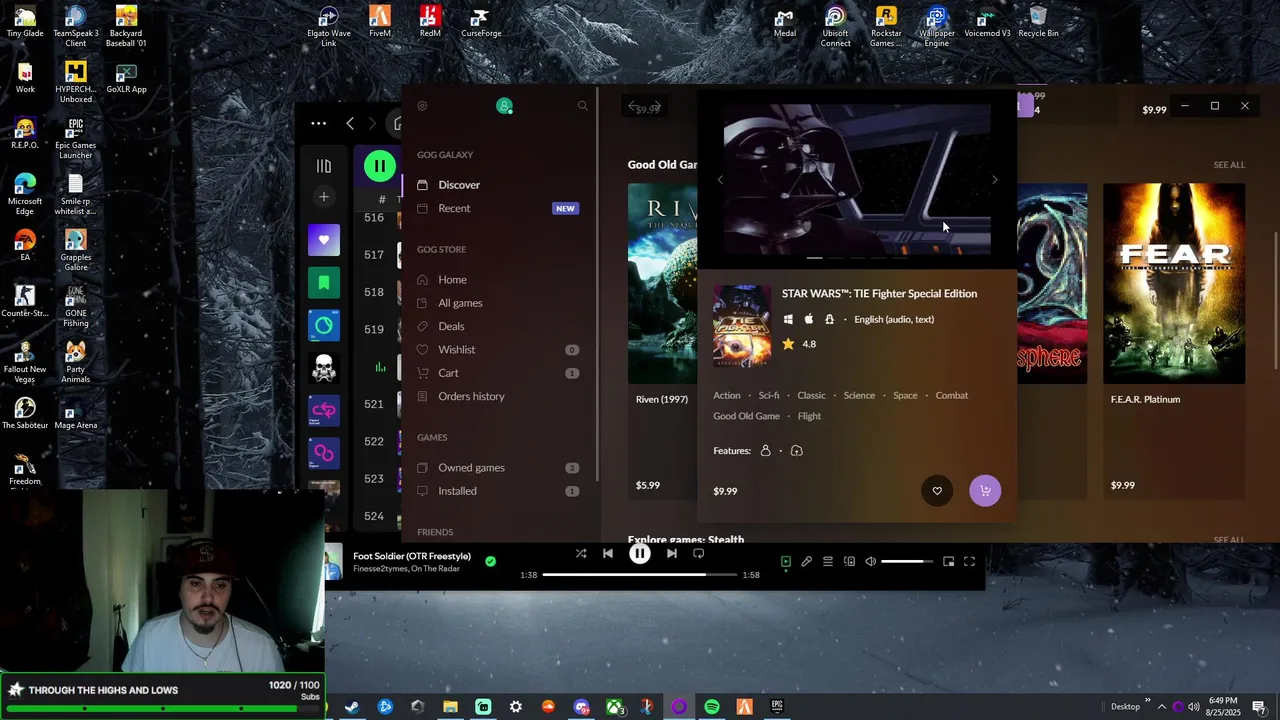Click the GOG Galaxy search icon

point(582,106)
